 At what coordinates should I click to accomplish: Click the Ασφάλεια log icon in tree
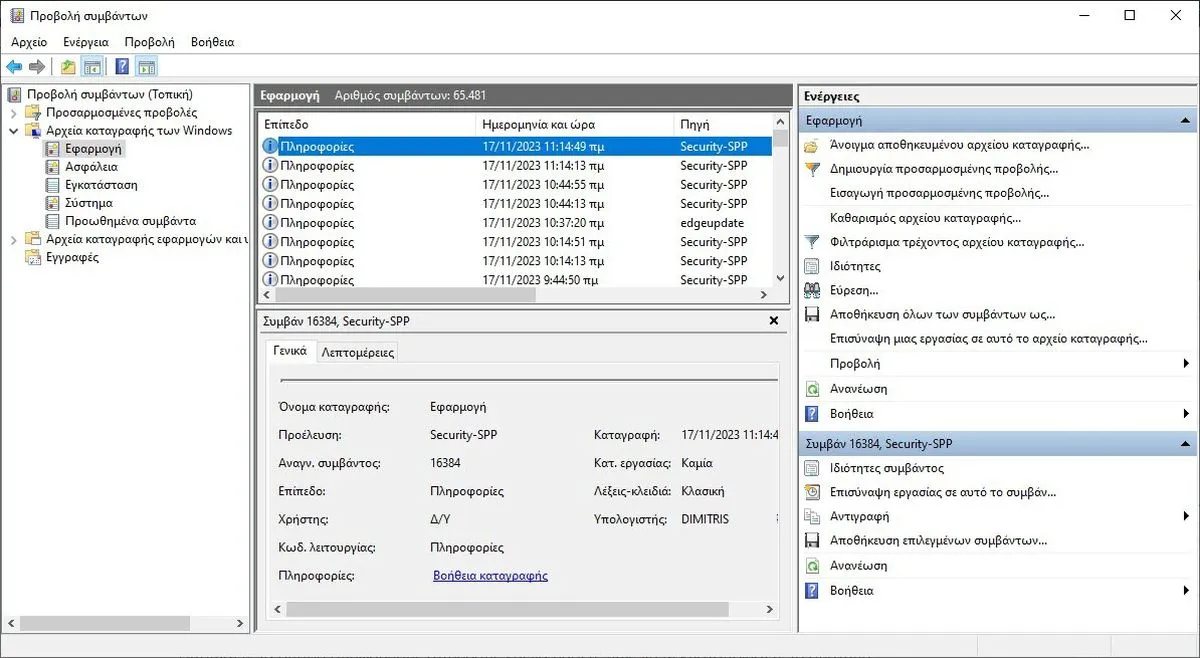pyautogui.click(x=53, y=167)
